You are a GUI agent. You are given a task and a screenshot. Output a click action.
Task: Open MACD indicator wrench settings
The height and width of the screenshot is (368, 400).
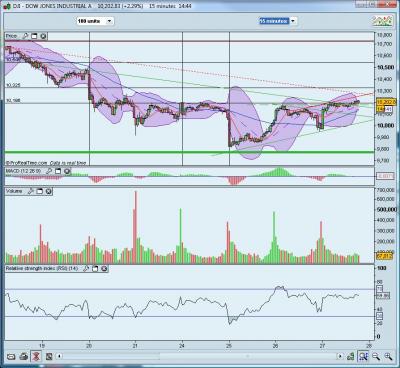coord(49,171)
